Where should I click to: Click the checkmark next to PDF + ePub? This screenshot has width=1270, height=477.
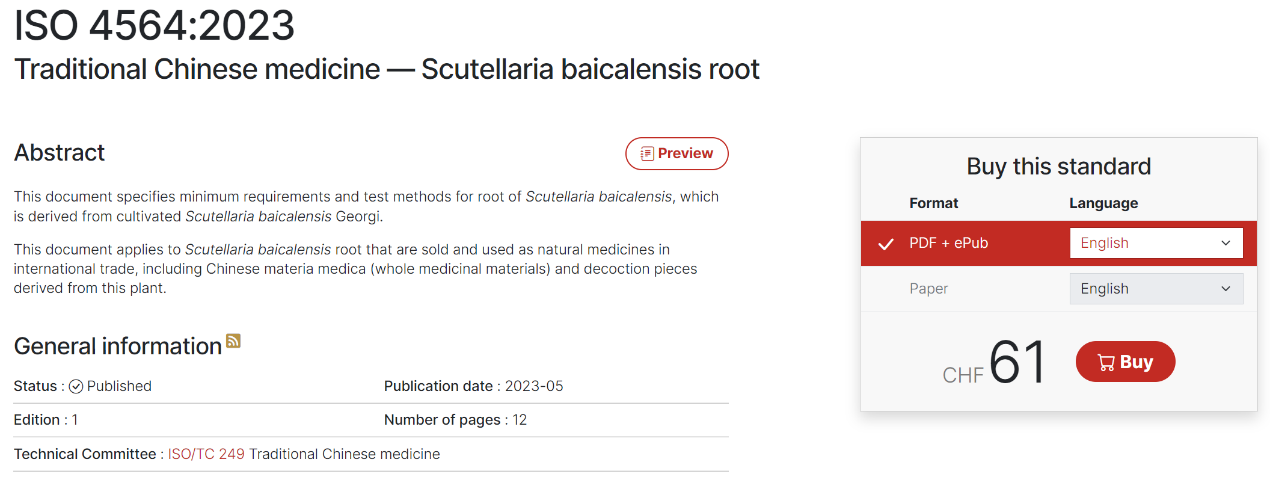pos(885,244)
